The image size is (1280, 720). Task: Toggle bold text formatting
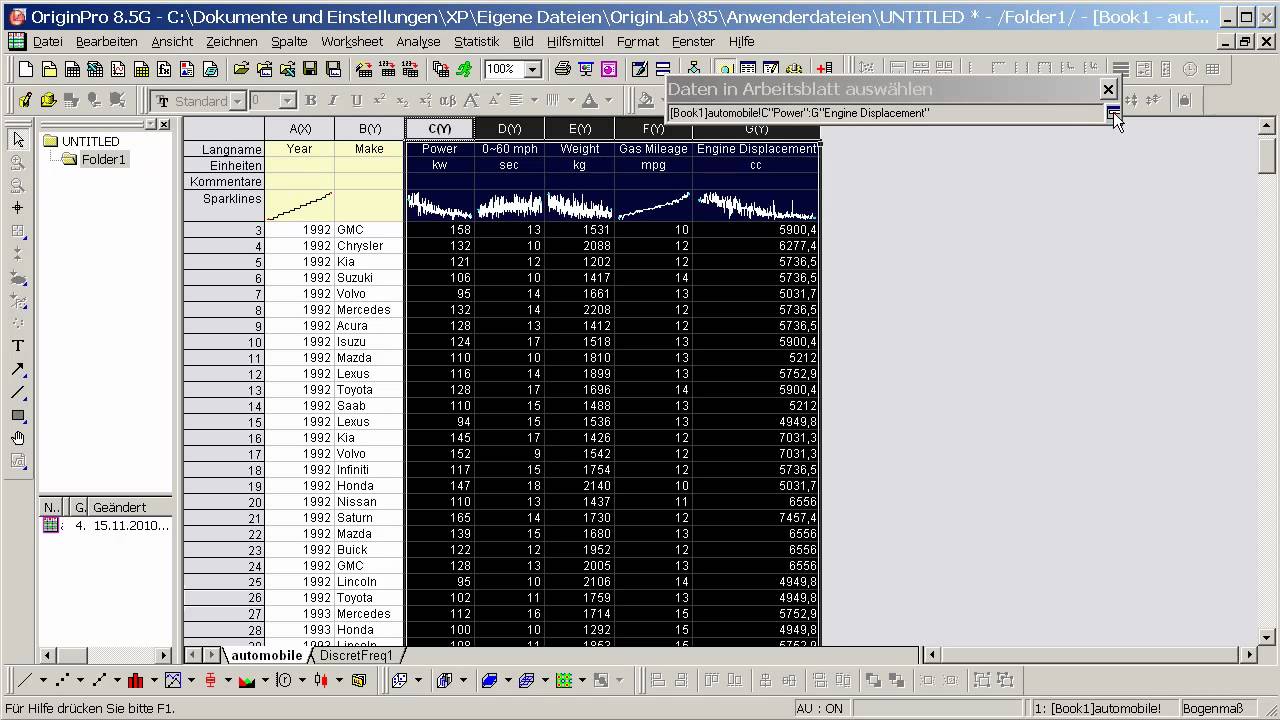pos(310,100)
